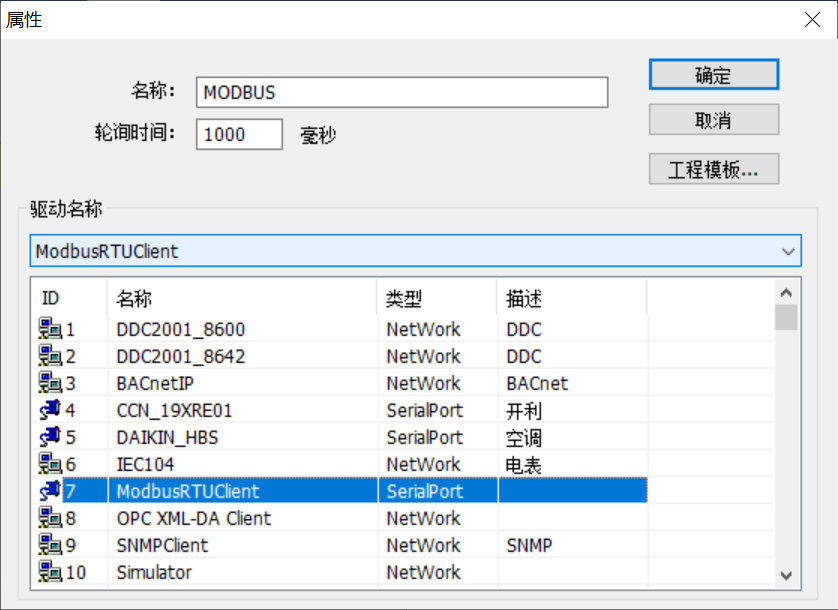This screenshot has width=838, height=610.
Task: Click the driver list scrollbar thumb
Action: coord(786,318)
